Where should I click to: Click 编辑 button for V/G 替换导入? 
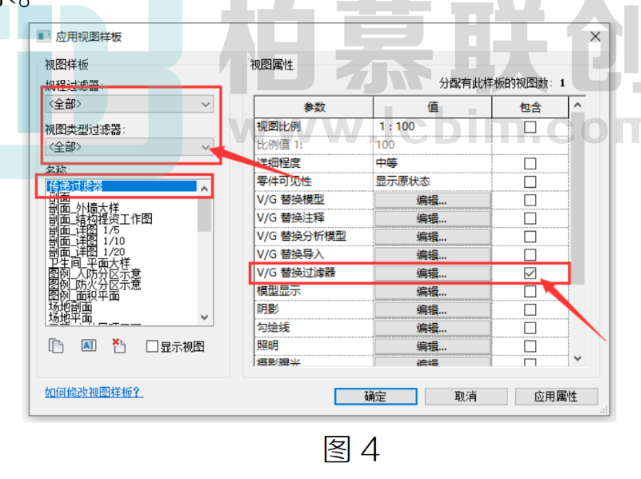tap(433, 255)
